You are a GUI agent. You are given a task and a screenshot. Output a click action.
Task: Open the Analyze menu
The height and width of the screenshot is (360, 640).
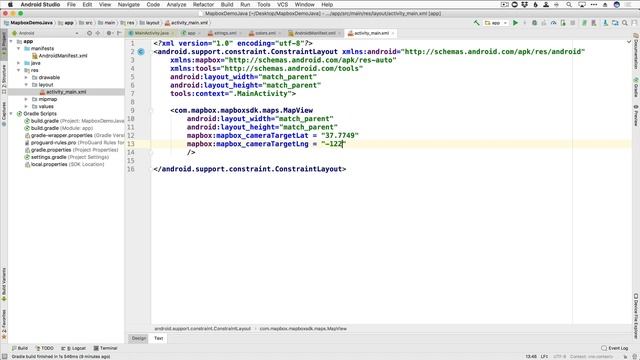pyautogui.click(x=176, y=4)
